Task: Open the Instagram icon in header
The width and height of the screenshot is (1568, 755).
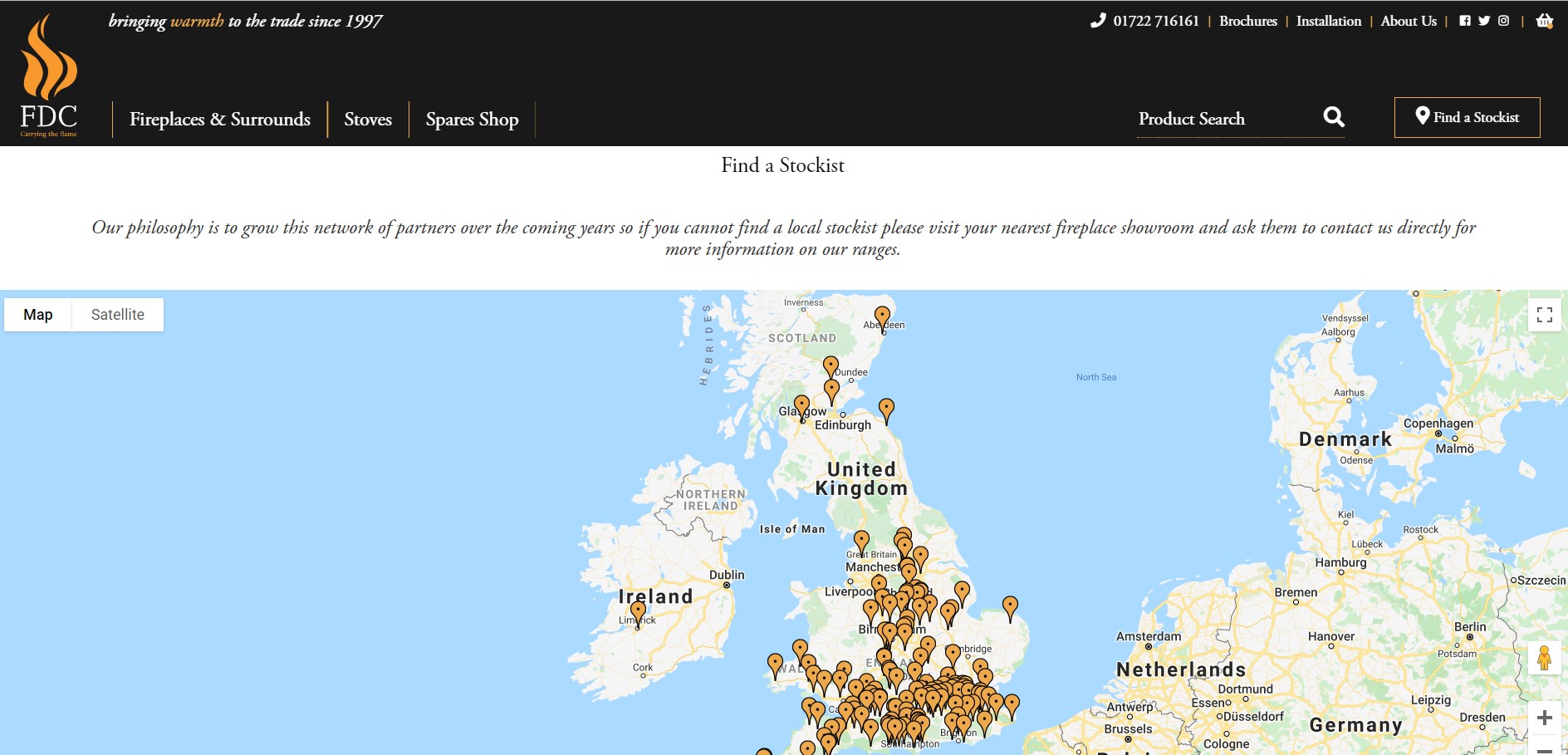Action: (1503, 20)
